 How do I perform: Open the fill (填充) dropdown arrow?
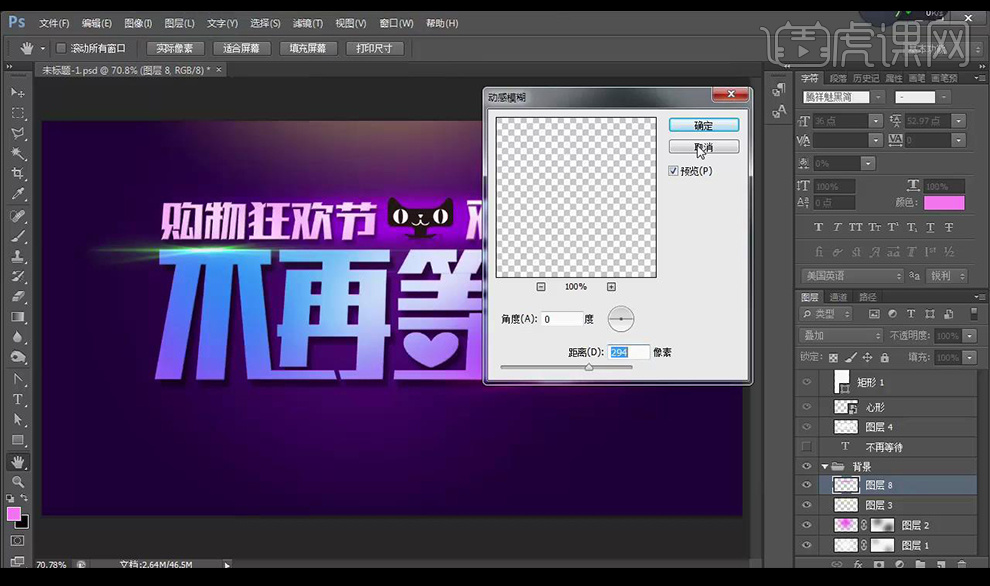click(x=970, y=357)
